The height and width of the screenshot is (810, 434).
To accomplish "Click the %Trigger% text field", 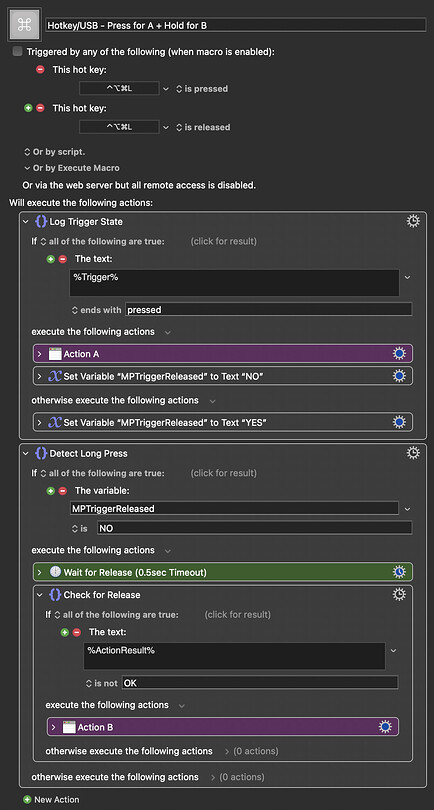I will (235, 283).
